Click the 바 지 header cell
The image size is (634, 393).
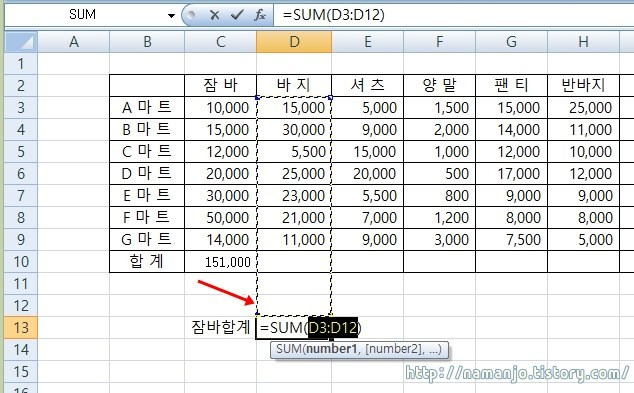coord(294,85)
